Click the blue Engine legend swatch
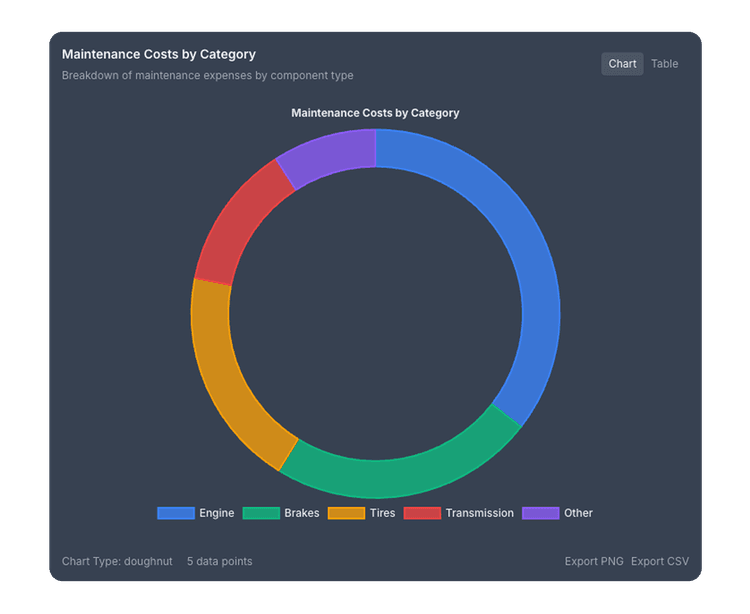Viewport: 750px width, 614px height. [175, 513]
